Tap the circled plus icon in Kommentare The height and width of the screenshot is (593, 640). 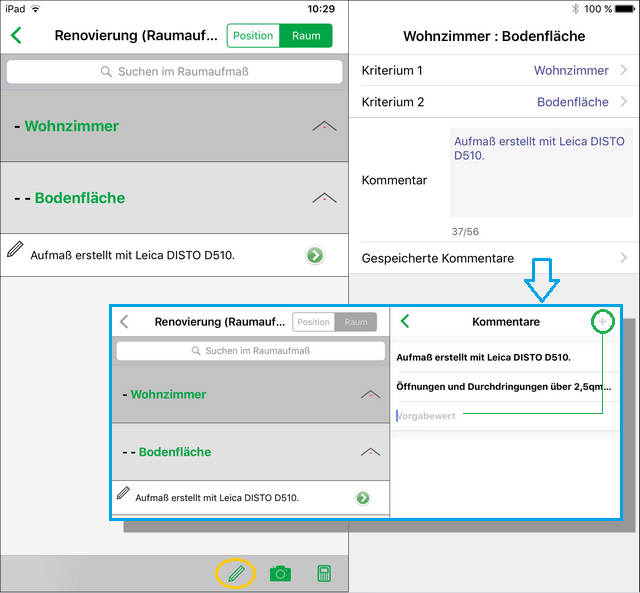point(603,322)
